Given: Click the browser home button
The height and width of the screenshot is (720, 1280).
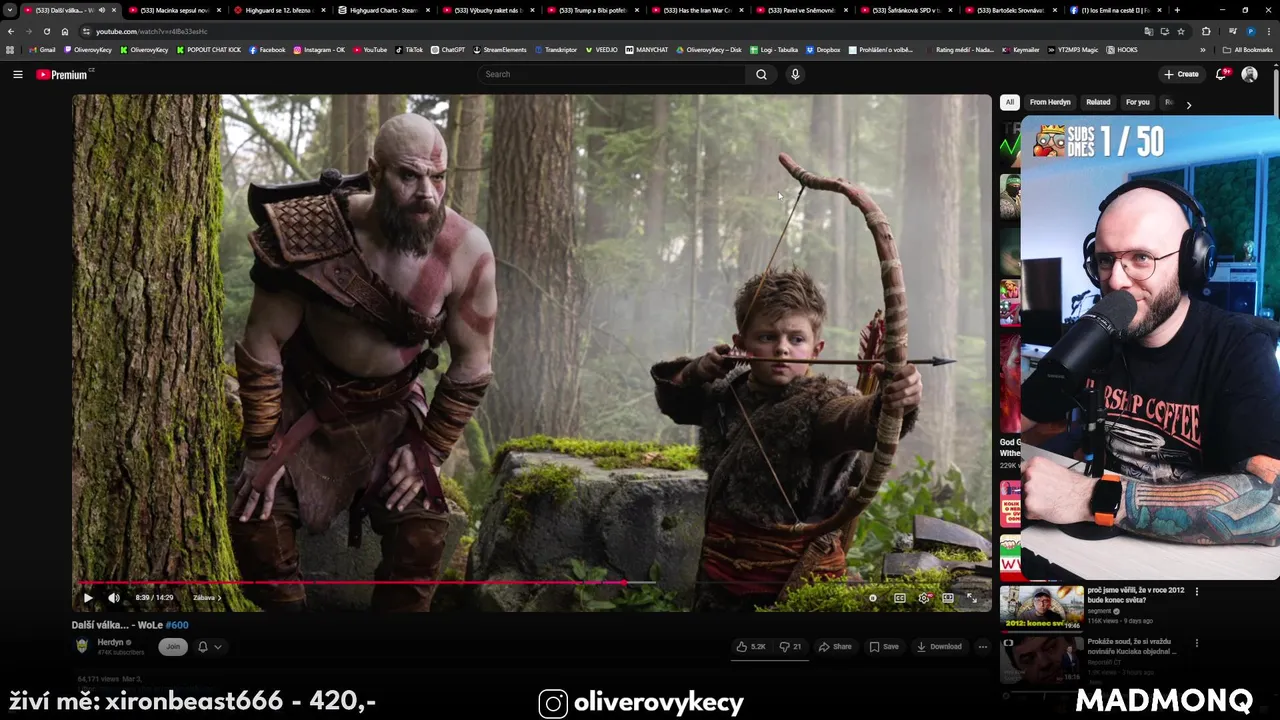Looking at the screenshot, I should (65, 31).
